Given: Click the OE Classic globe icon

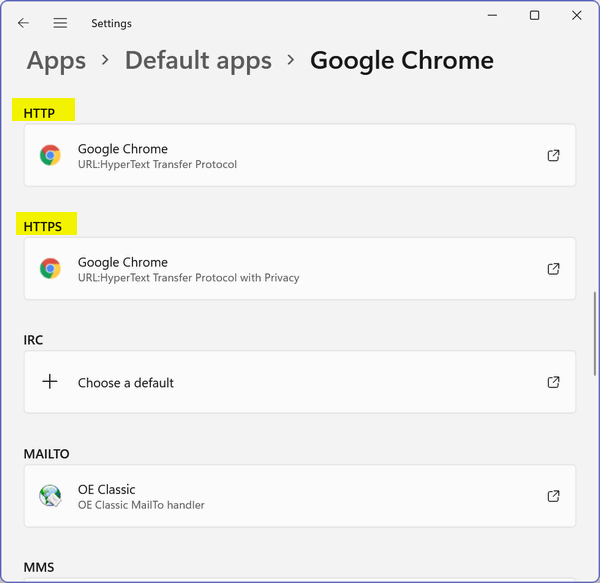Looking at the screenshot, I should point(50,495).
